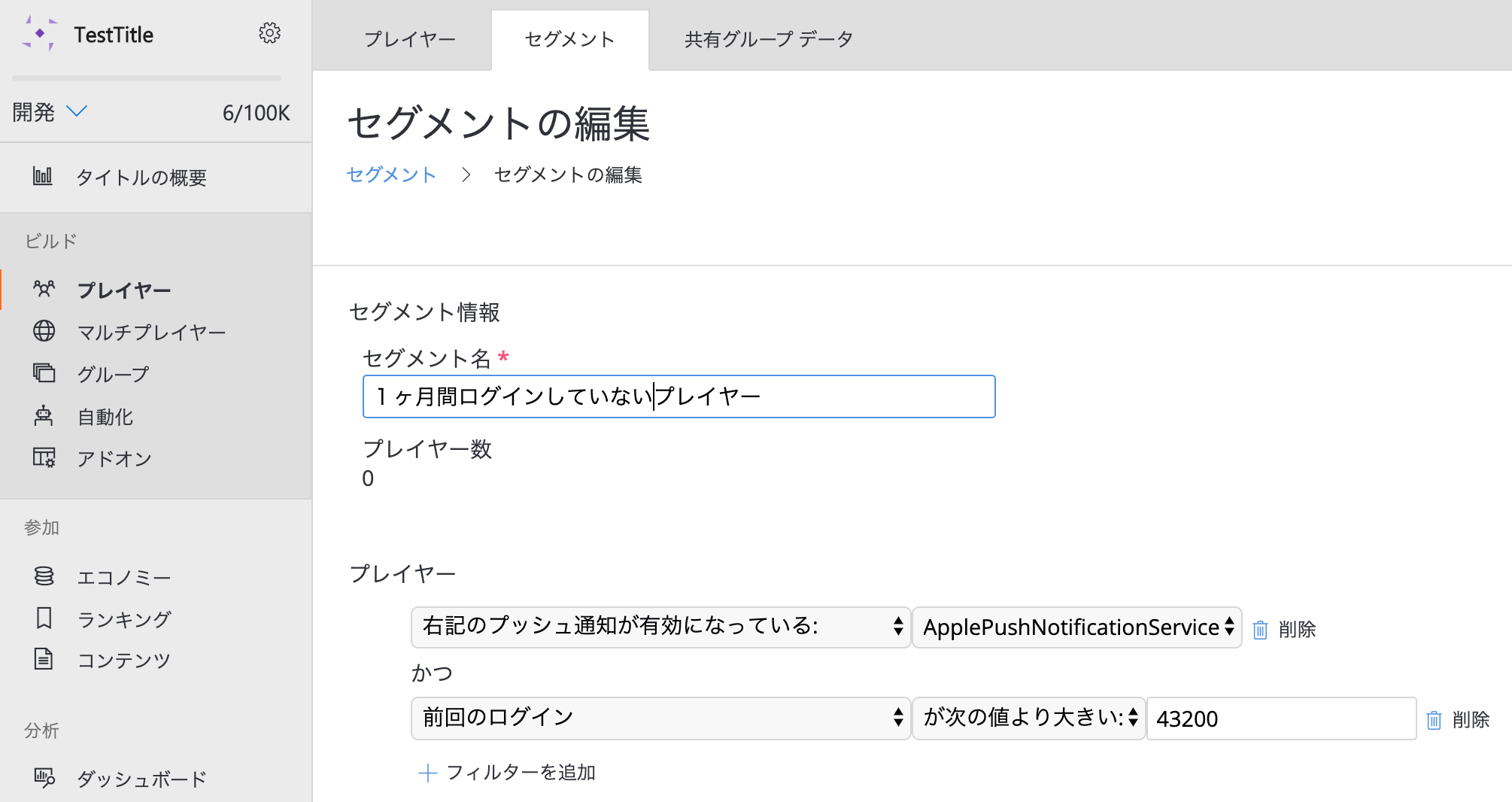Click the コンテンツ document icon
1512x802 pixels.
44,659
